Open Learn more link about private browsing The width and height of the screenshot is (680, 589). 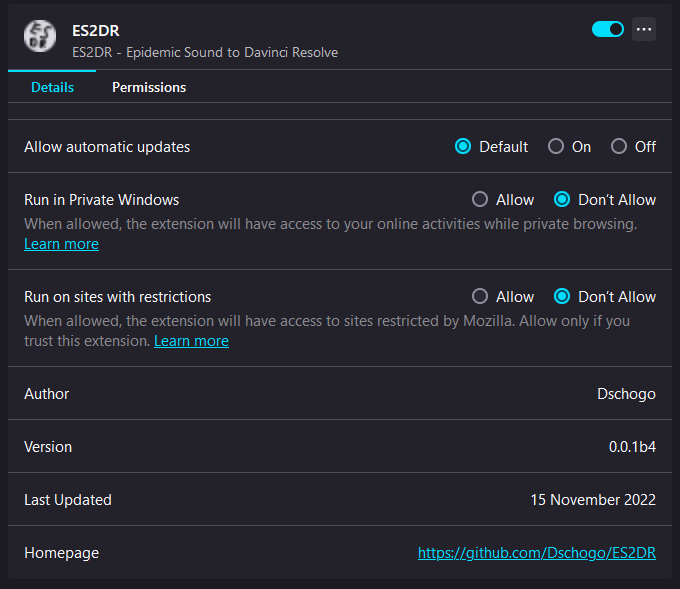61,244
